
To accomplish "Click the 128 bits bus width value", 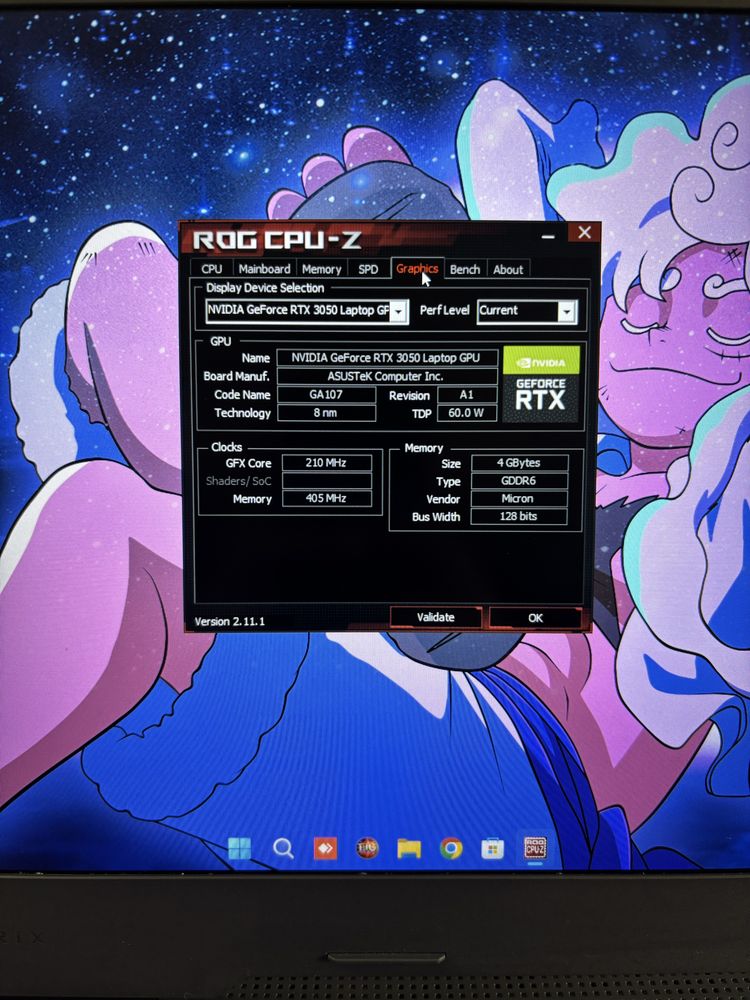I will 519,517.
